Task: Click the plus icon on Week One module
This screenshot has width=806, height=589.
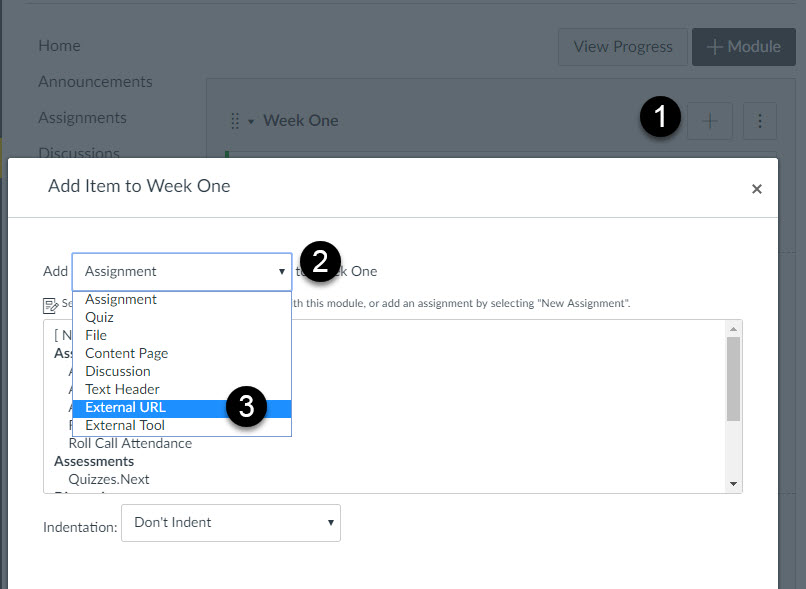Action: [709, 121]
